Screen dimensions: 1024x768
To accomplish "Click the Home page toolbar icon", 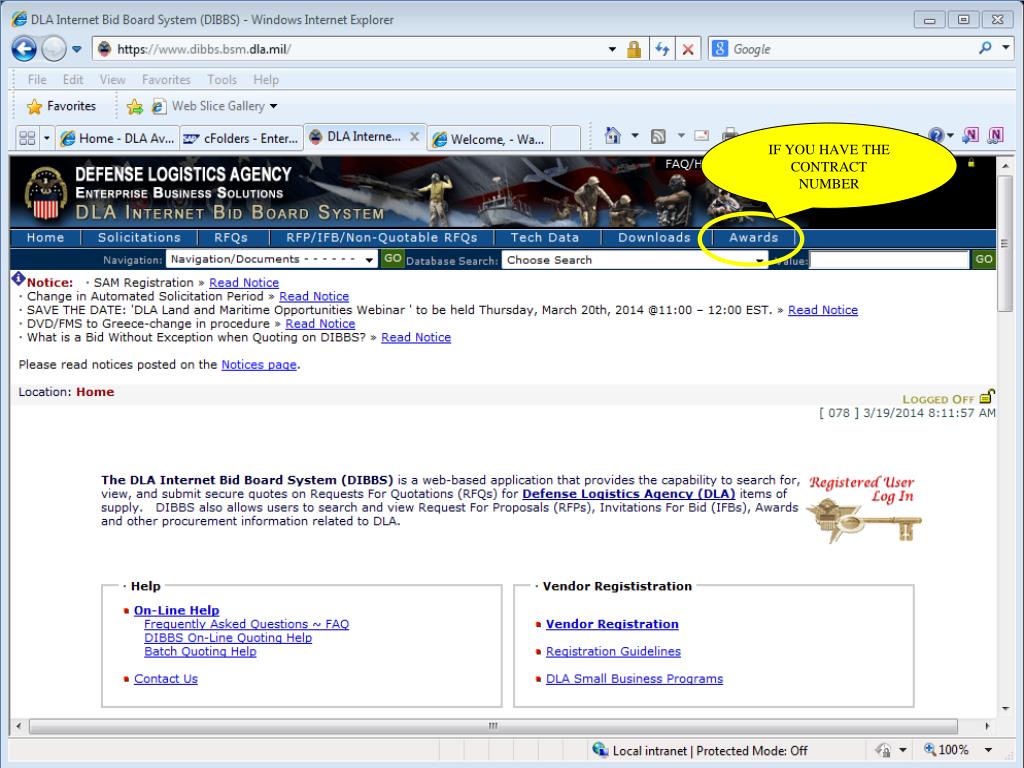I will [x=613, y=136].
